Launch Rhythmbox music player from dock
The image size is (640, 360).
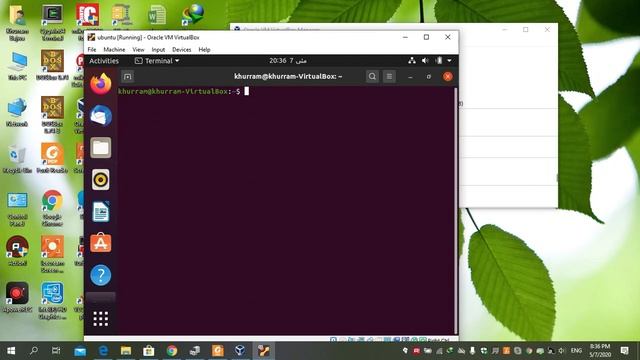pyautogui.click(x=100, y=179)
